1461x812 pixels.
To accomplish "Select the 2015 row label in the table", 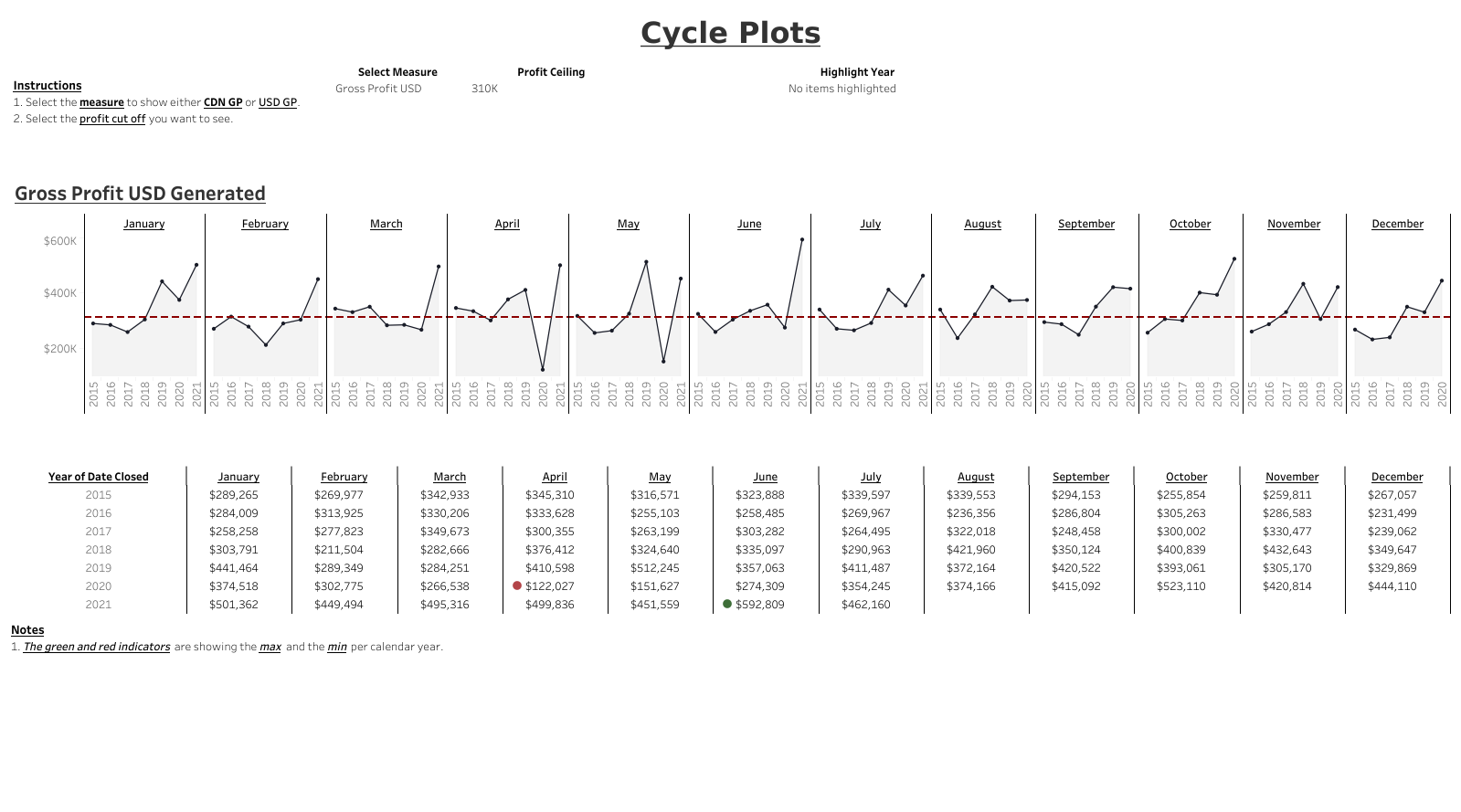I will 98,495.
